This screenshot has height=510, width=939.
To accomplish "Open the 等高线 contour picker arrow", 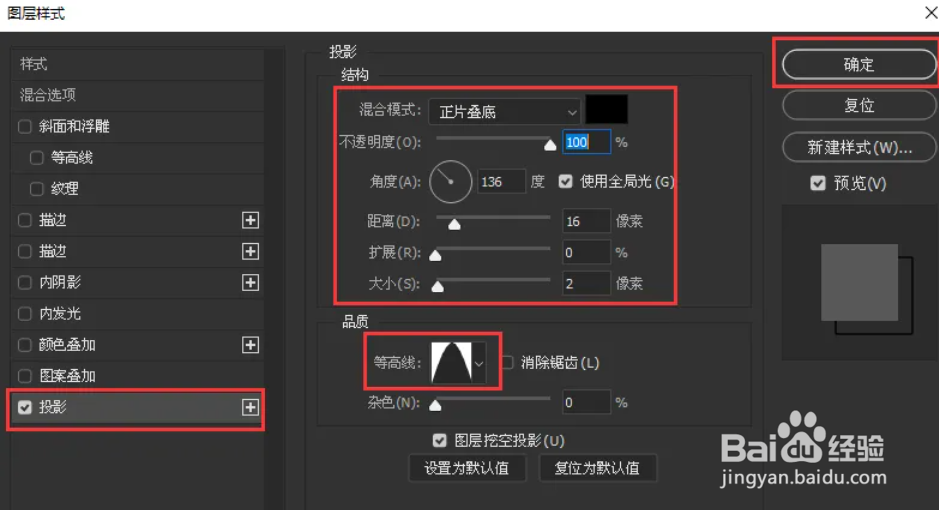I will pyautogui.click(x=478, y=363).
